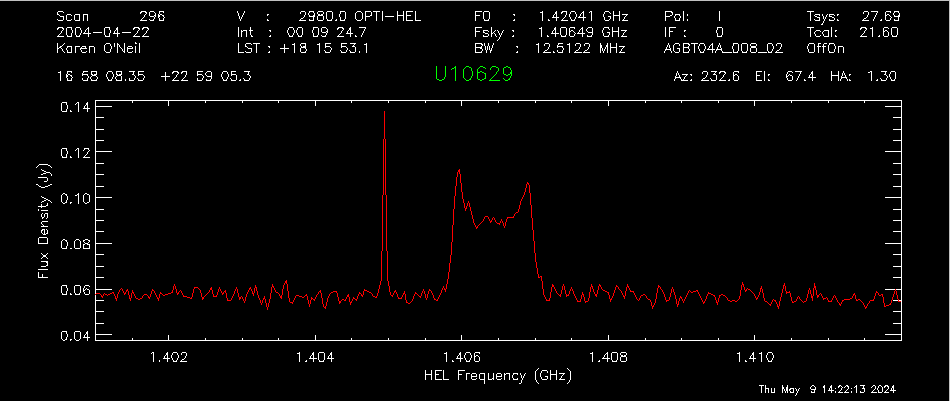This screenshot has height=401, width=950.
Task: Click the left horn peak of the galaxy profile
Action: (459, 171)
